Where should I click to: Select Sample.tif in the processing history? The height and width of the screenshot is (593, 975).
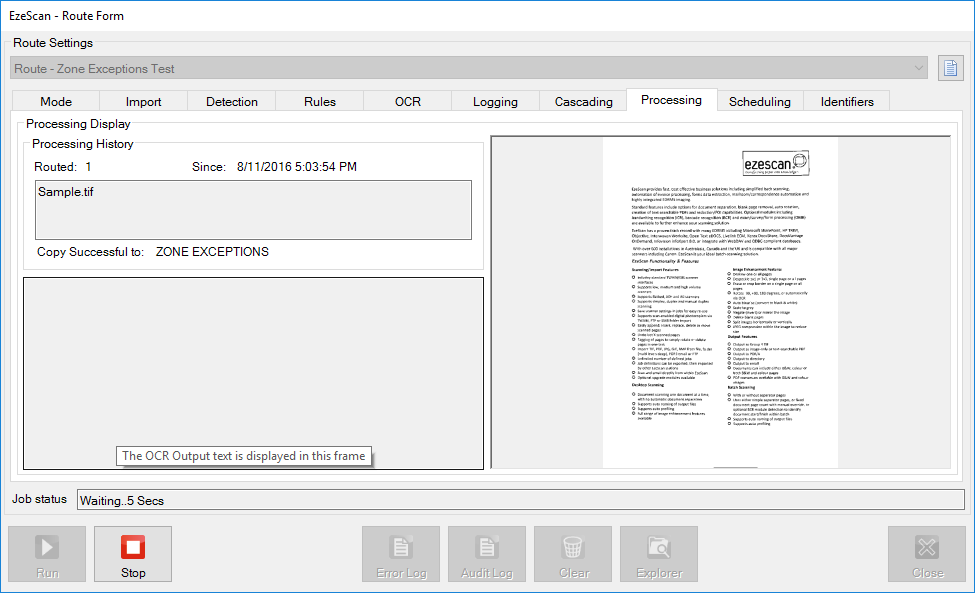coord(67,192)
